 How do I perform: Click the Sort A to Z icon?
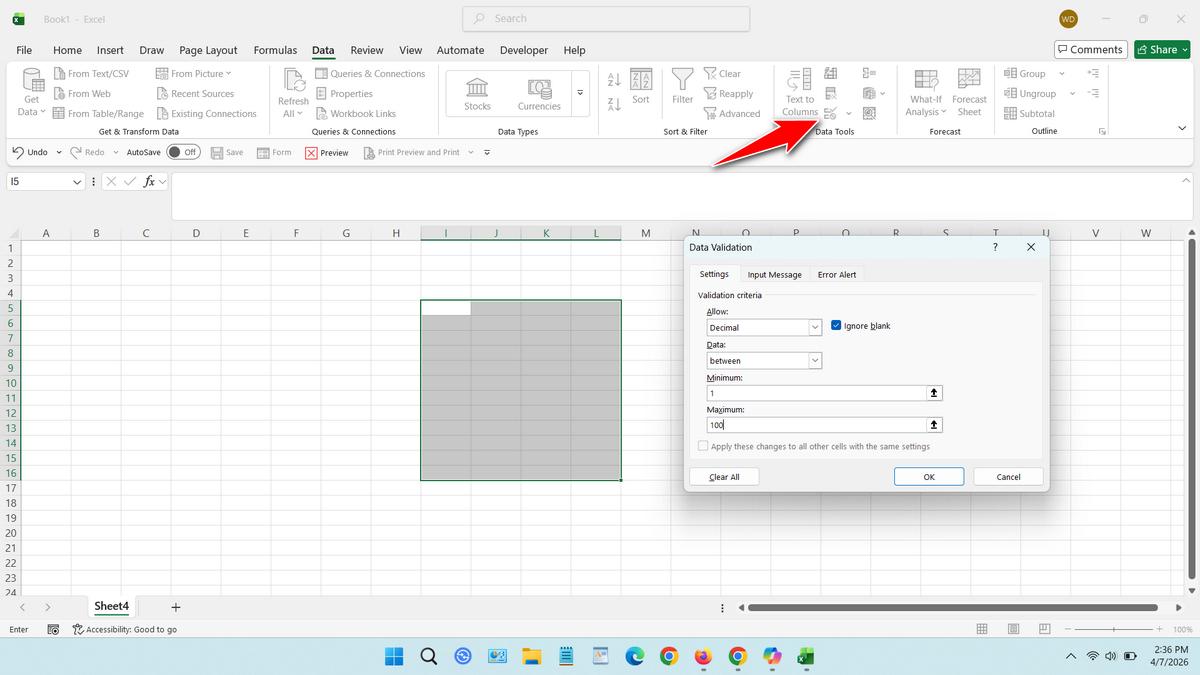point(614,80)
